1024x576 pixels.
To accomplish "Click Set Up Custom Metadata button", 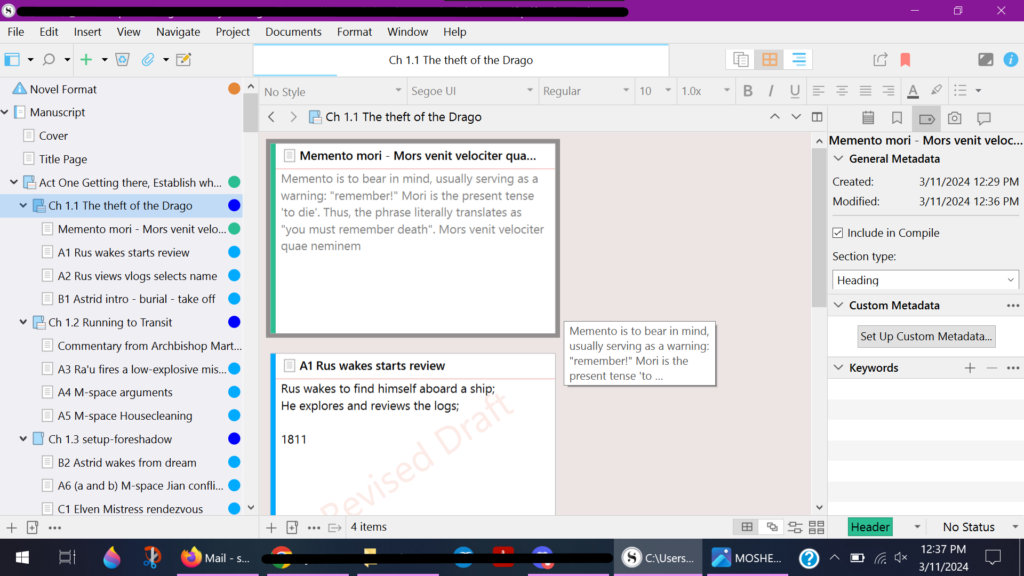I will (x=925, y=336).
